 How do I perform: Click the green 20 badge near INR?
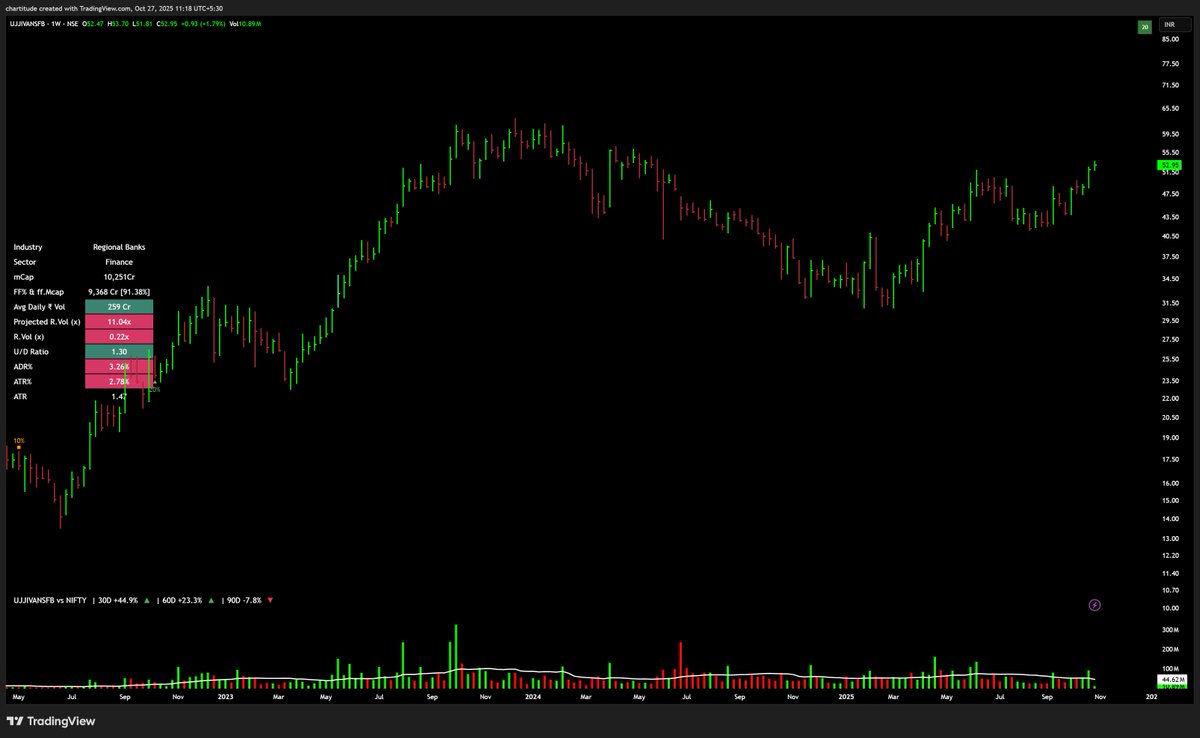coord(1143,27)
